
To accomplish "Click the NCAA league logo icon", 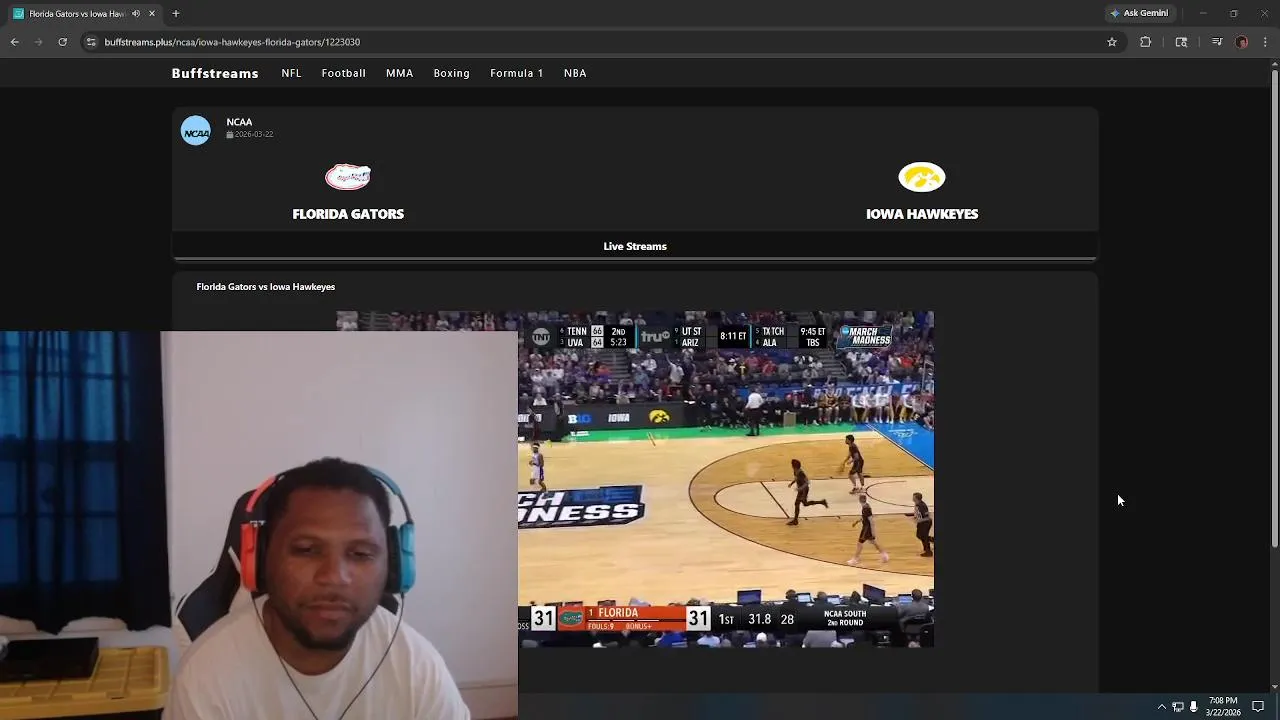I will (x=196, y=131).
